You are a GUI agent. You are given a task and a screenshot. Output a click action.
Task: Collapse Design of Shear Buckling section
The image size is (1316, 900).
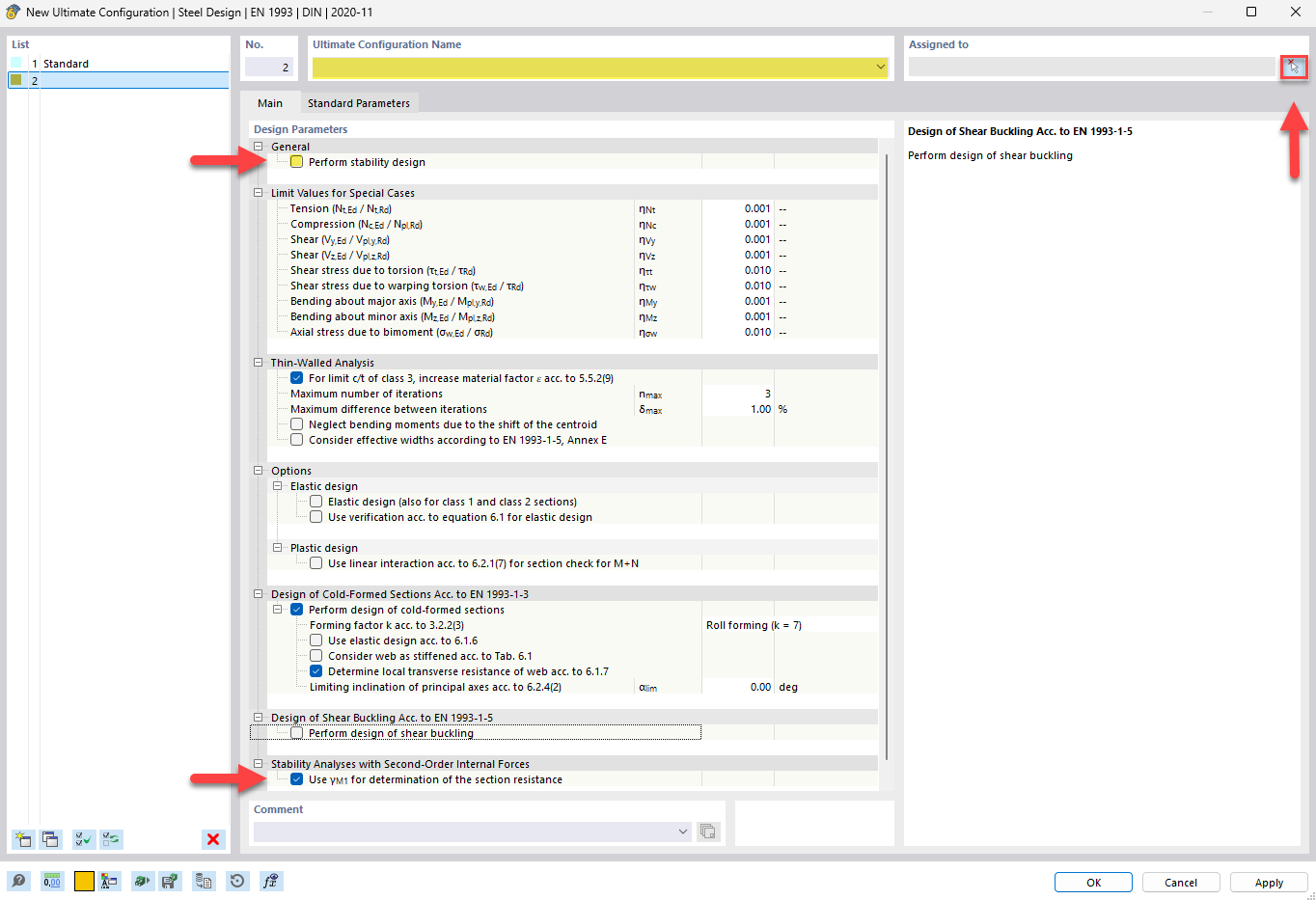click(258, 718)
